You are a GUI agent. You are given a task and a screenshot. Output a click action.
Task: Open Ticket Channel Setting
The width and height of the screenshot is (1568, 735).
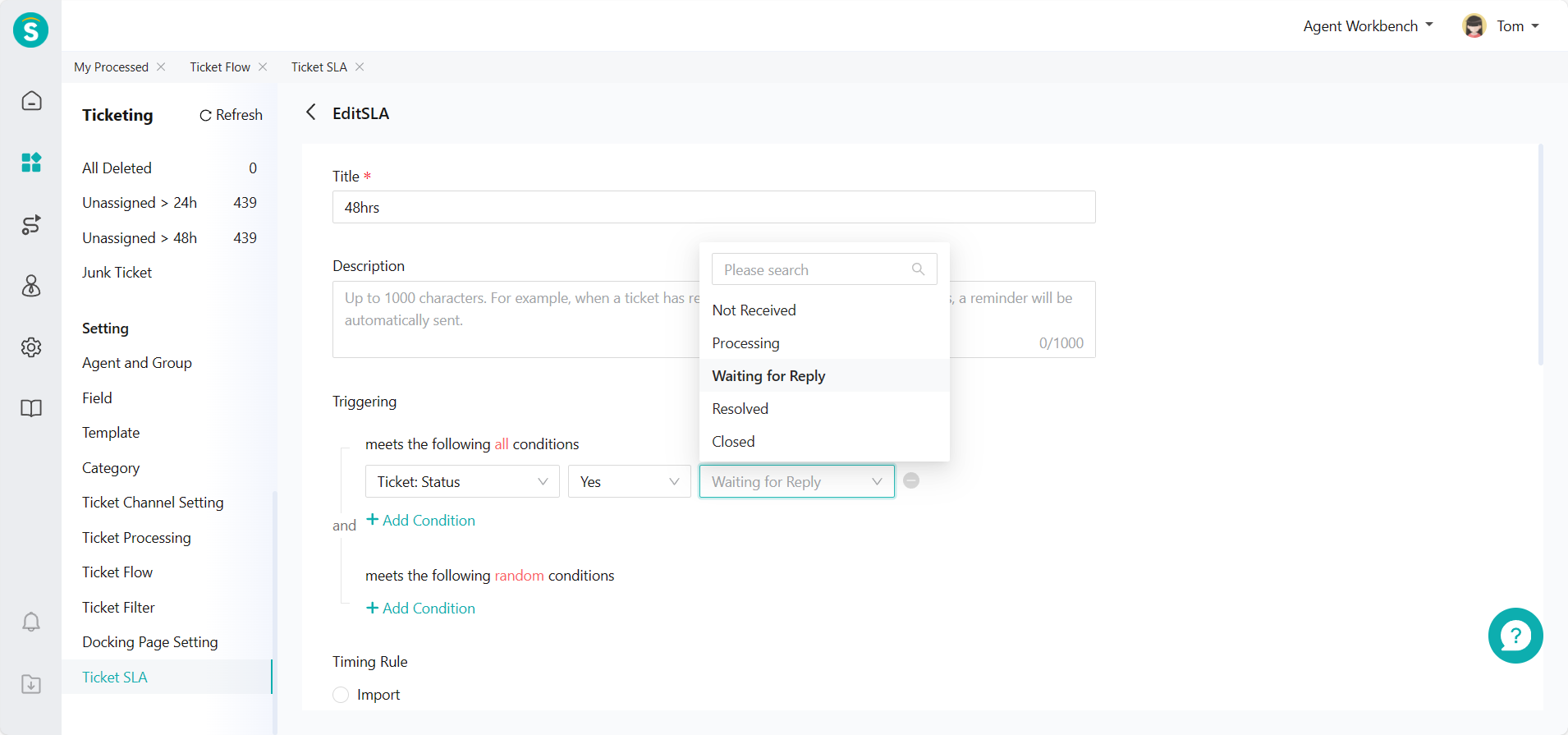point(153,503)
